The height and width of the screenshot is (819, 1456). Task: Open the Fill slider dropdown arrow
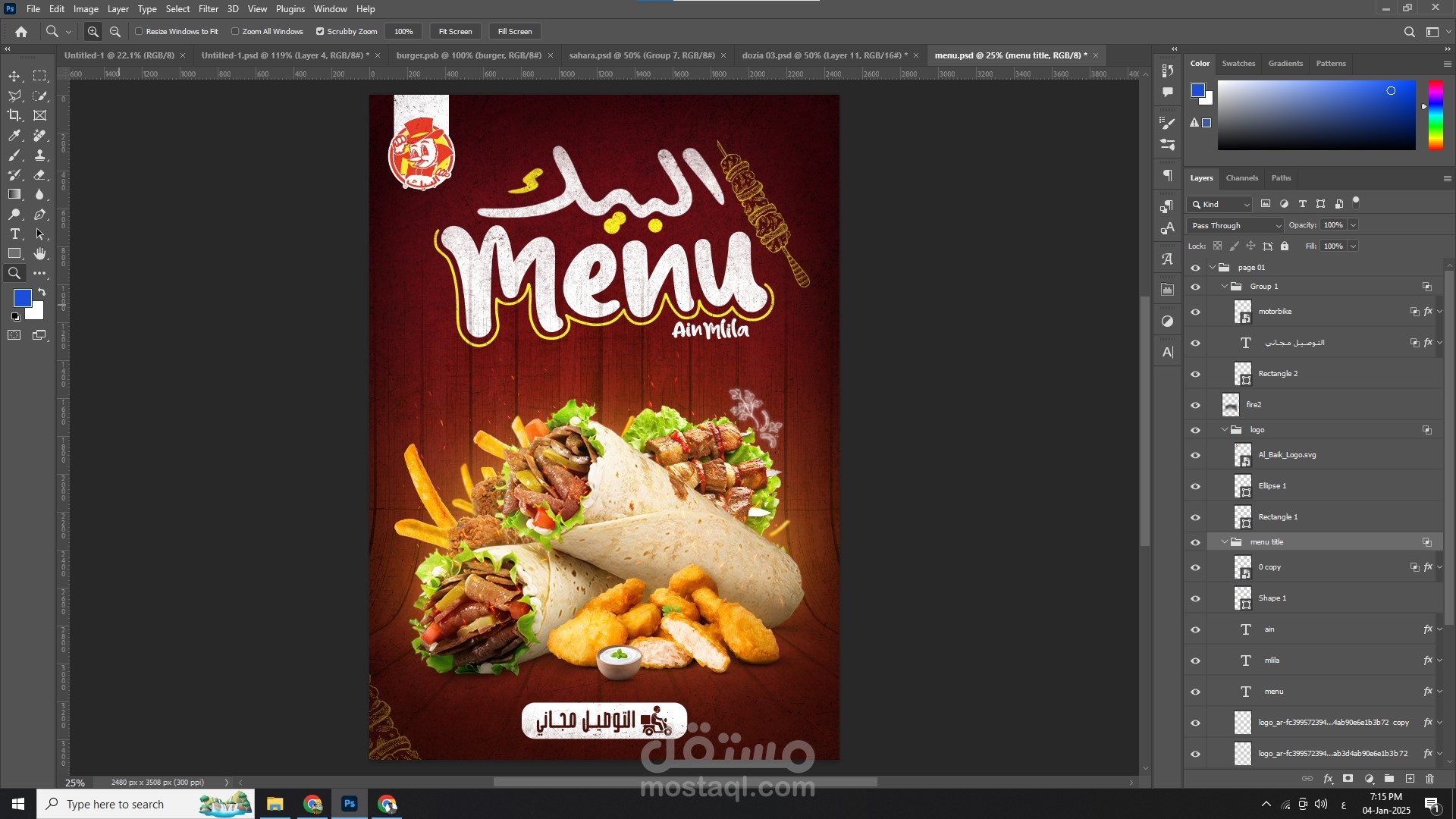click(x=1353, y=246)
